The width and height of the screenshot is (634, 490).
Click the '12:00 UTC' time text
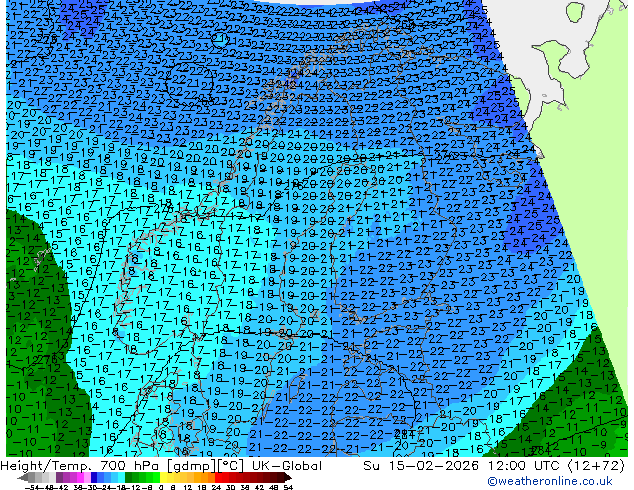[525, 466]
